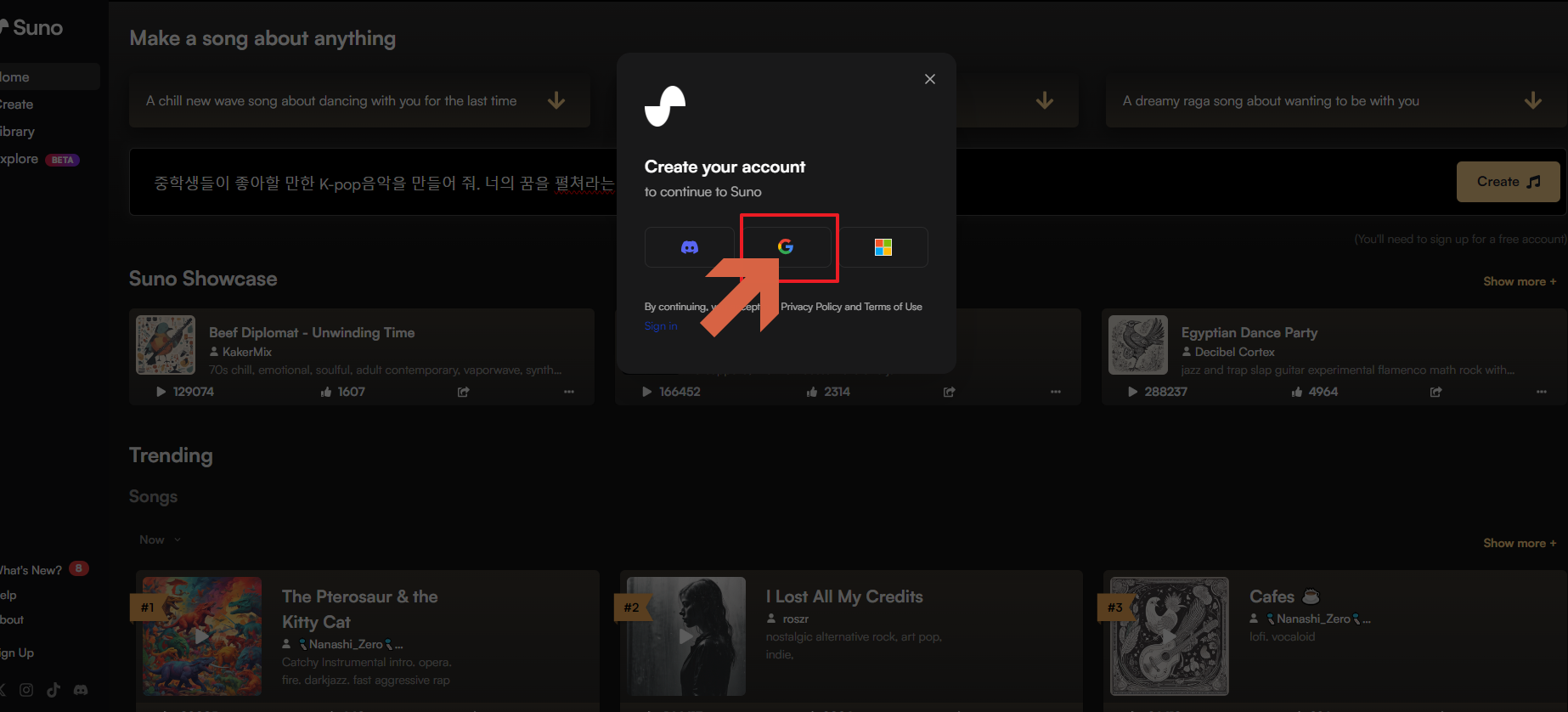Show more Trending songs
The image size is (1568, 712).
pyautogui.click(x=1520, y=543)
